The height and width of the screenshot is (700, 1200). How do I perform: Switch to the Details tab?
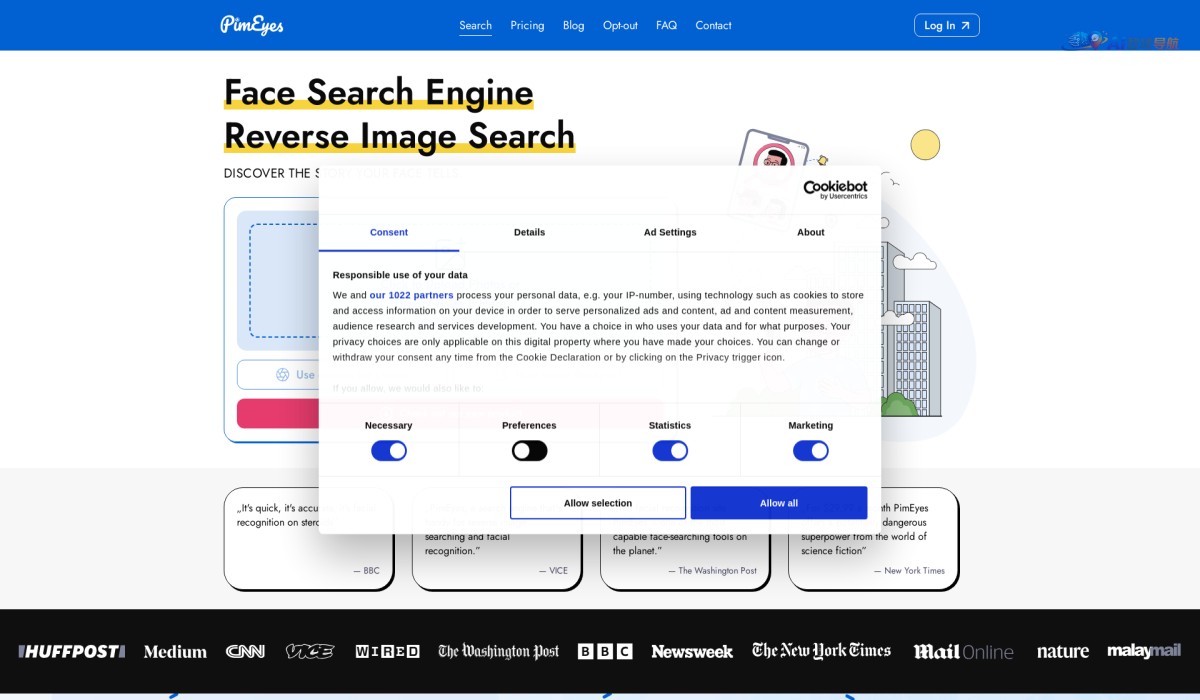click(529, 232)
